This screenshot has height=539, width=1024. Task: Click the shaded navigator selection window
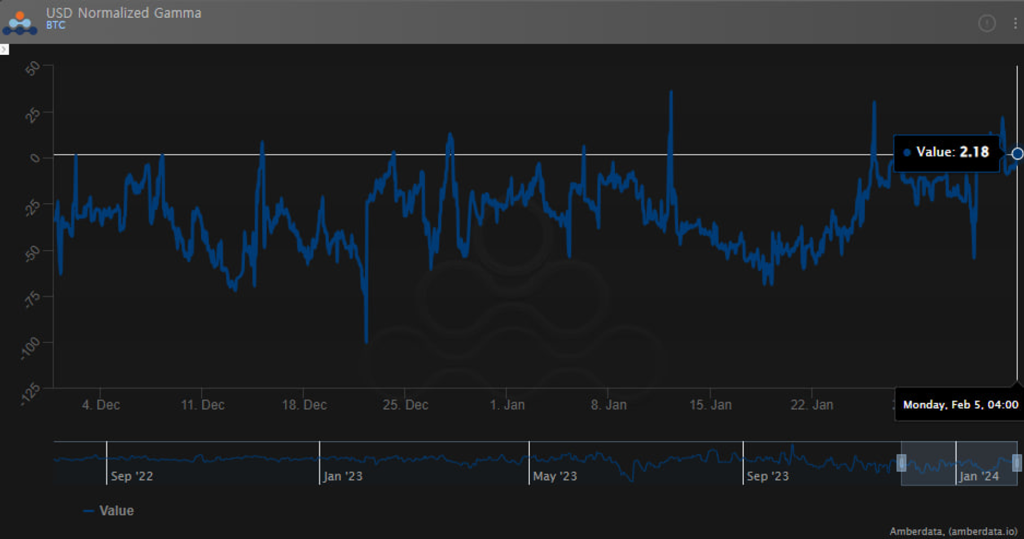930,462
